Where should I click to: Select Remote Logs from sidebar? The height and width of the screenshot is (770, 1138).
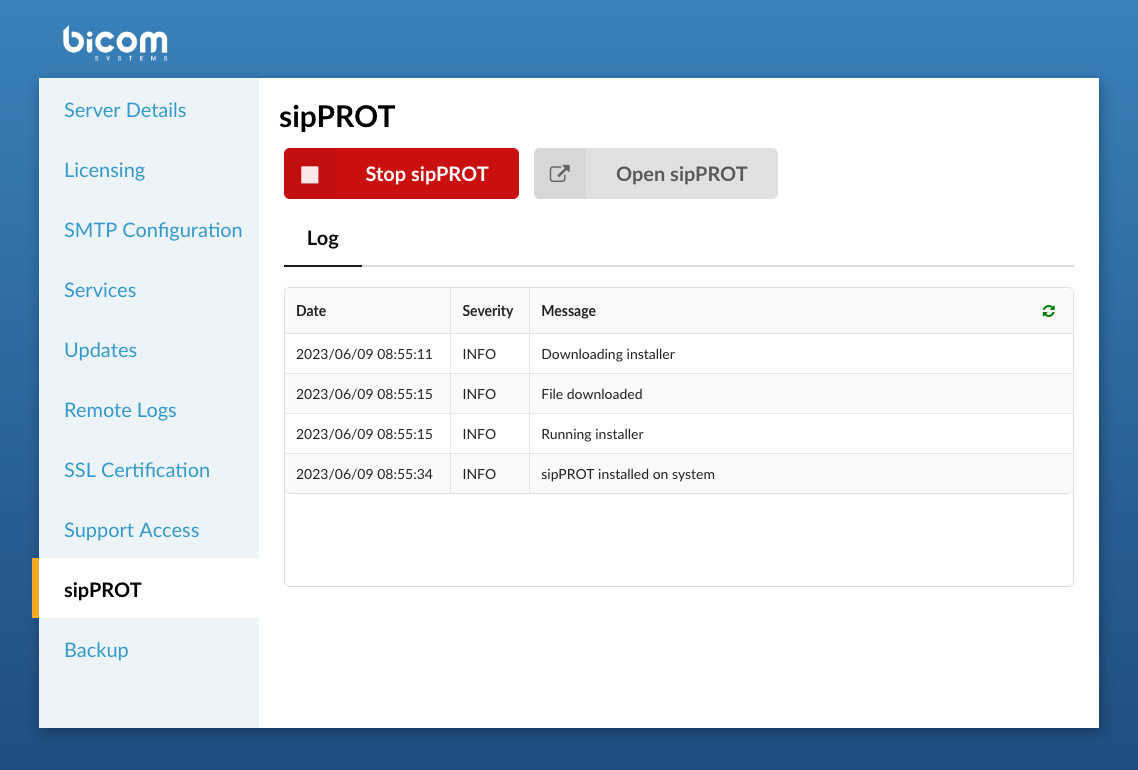(120, 410)
